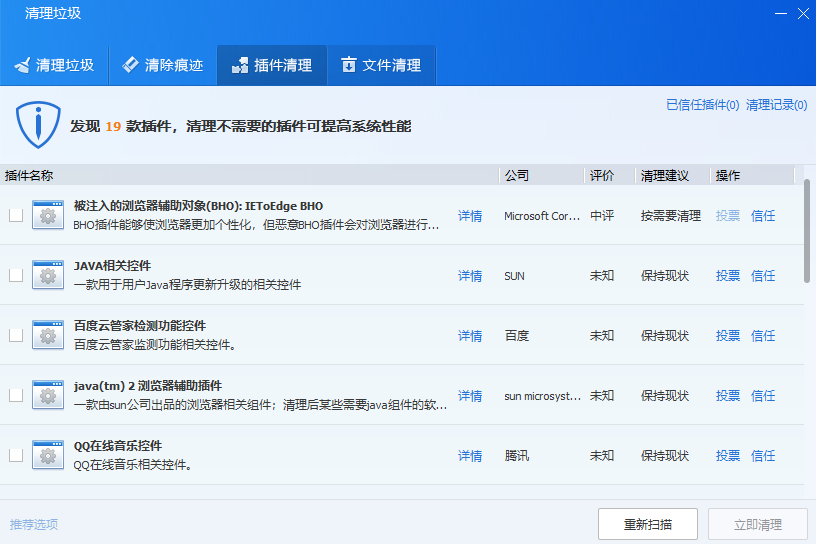Click the trash icon on 文件清理 tab
This screenshot has height=544, width=816.
[x=348, y=65]
